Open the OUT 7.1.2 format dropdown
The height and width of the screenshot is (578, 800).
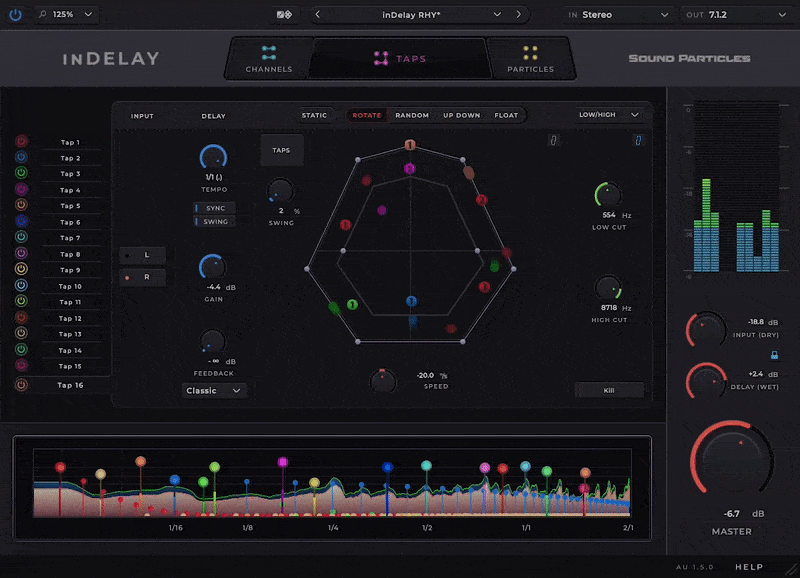(x=735, y=15)
